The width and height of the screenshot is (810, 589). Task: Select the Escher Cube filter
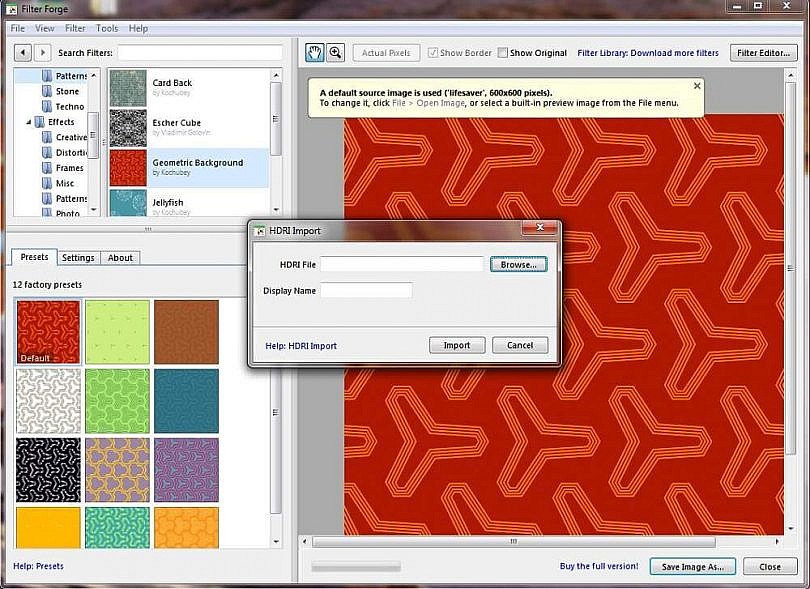coord(188,128)
